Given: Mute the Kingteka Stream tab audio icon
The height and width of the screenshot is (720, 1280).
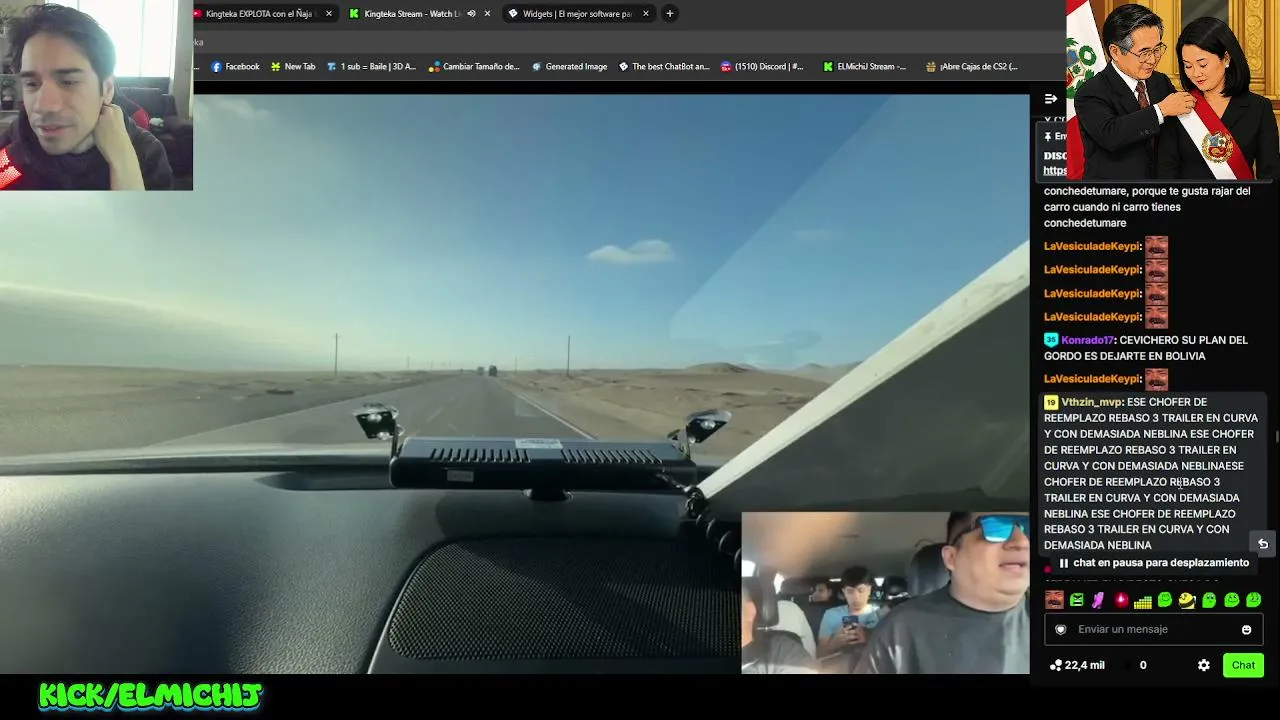Looking at the screenshot, I should point(471,14).
